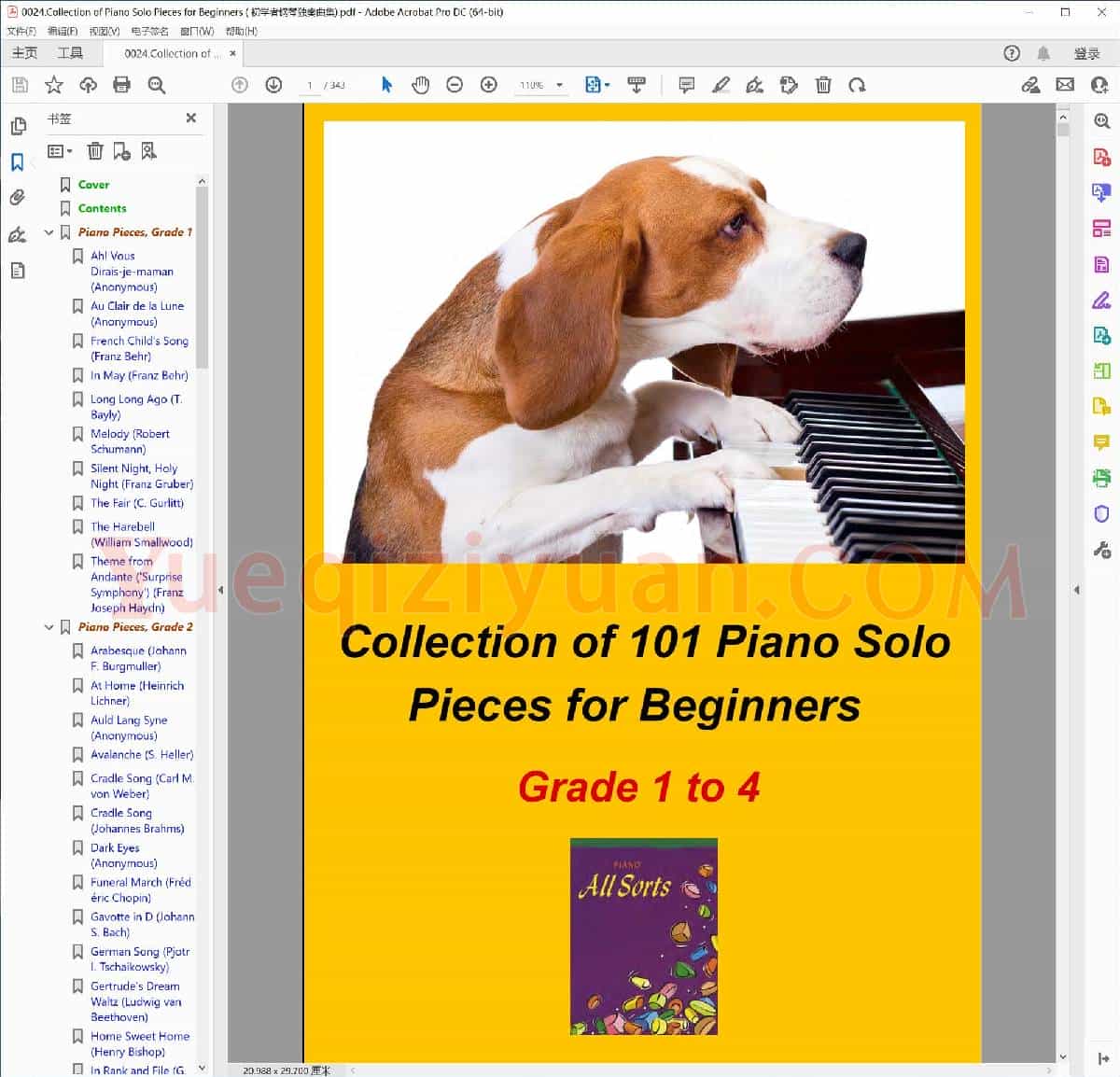Open the signatures panel icon
1120x1077 pixels.
pos(17,234)
